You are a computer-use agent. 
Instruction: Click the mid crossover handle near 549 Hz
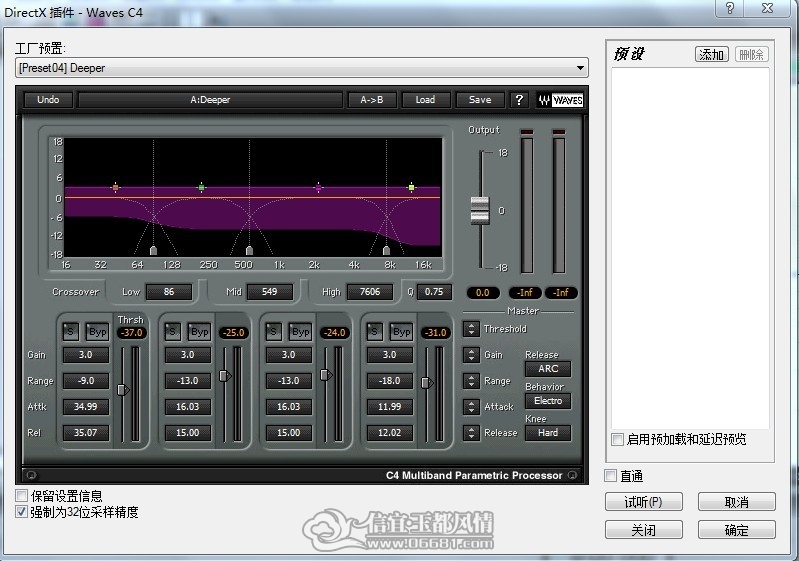click(249, 250)
